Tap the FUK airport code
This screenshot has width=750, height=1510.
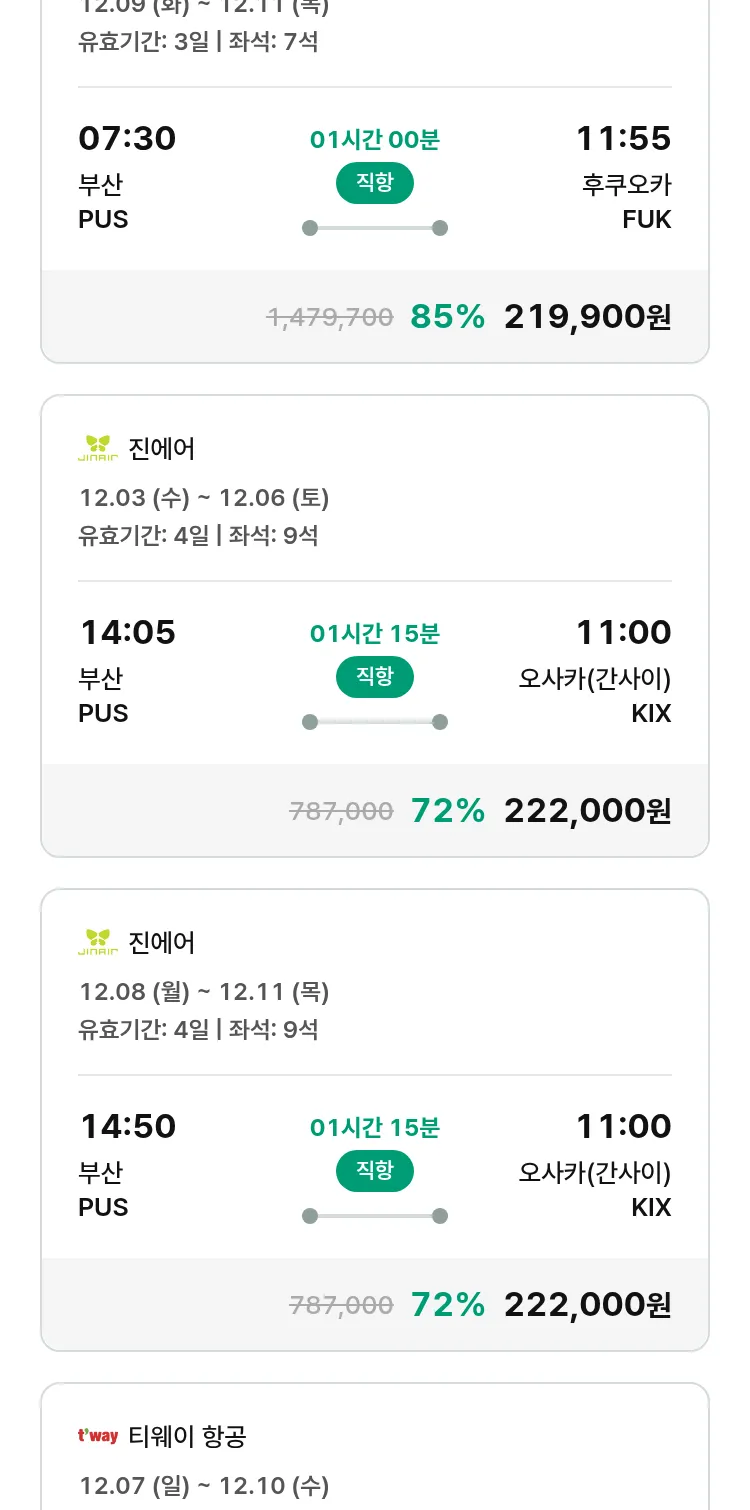tap(646, 219)
